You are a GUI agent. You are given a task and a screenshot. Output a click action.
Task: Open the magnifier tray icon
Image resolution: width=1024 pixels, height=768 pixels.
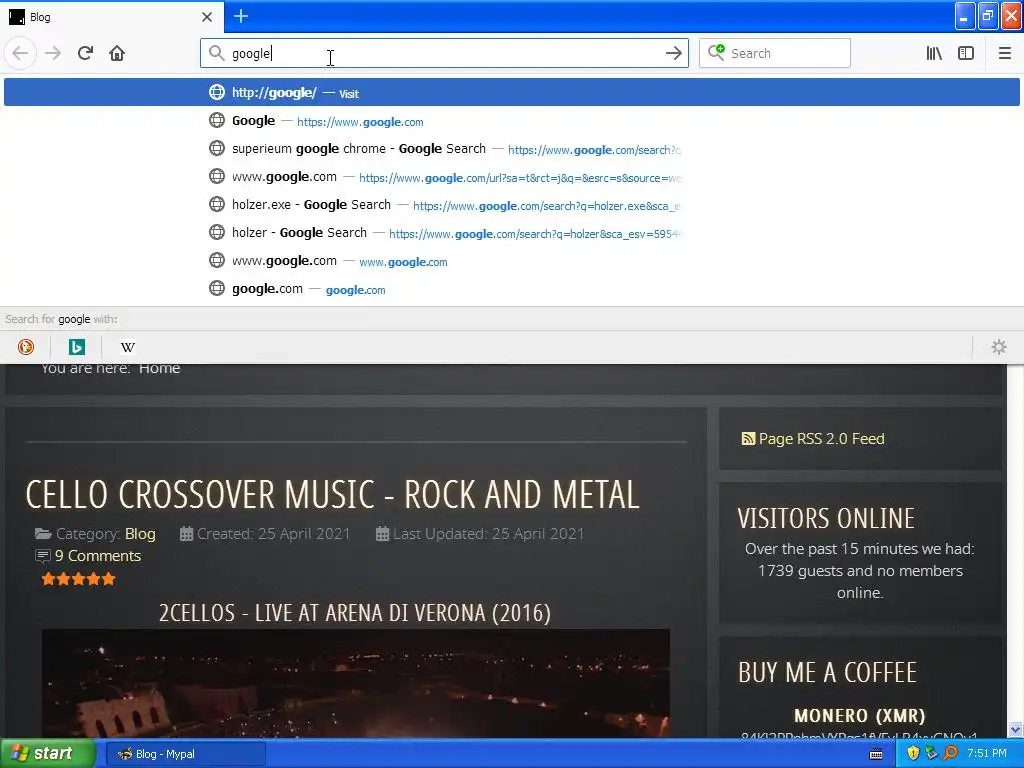[950, 754]
